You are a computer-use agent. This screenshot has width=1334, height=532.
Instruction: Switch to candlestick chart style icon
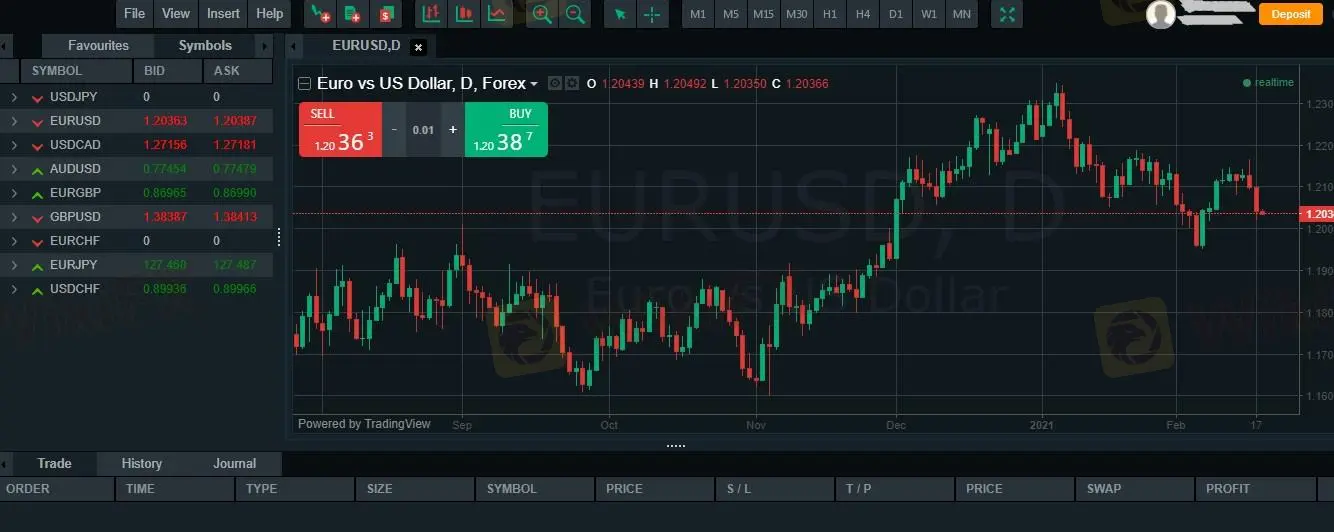pyautogui.click(x=464, y=14)
